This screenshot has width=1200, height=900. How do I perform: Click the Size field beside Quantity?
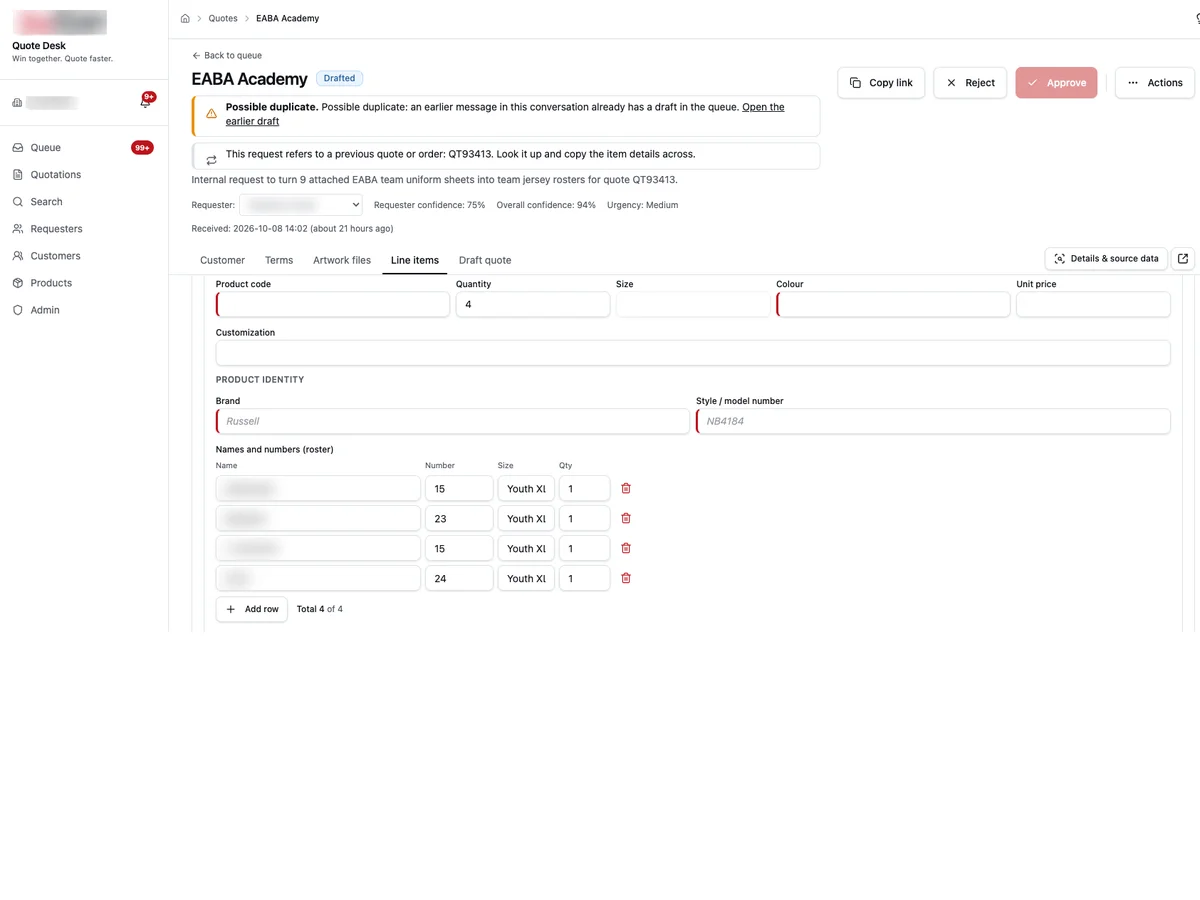(x=693, y=304)
